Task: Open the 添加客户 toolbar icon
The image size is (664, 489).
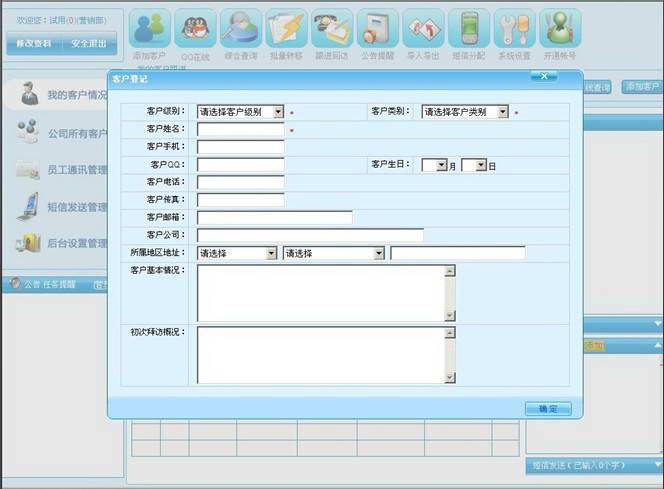Action: pyautogui.click(x=149, y=28)
